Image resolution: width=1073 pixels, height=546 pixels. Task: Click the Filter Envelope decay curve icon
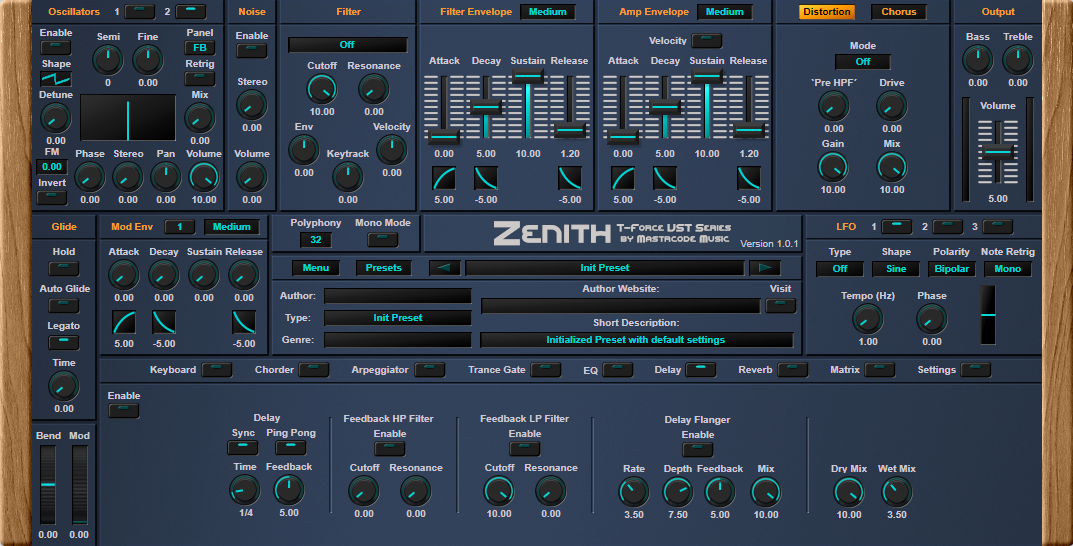(486, 178)
